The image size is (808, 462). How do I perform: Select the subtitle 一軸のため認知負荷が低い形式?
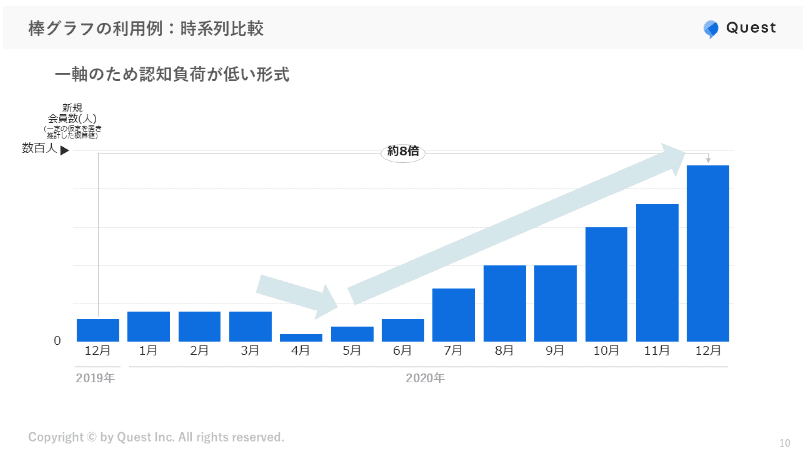point(172,75)
